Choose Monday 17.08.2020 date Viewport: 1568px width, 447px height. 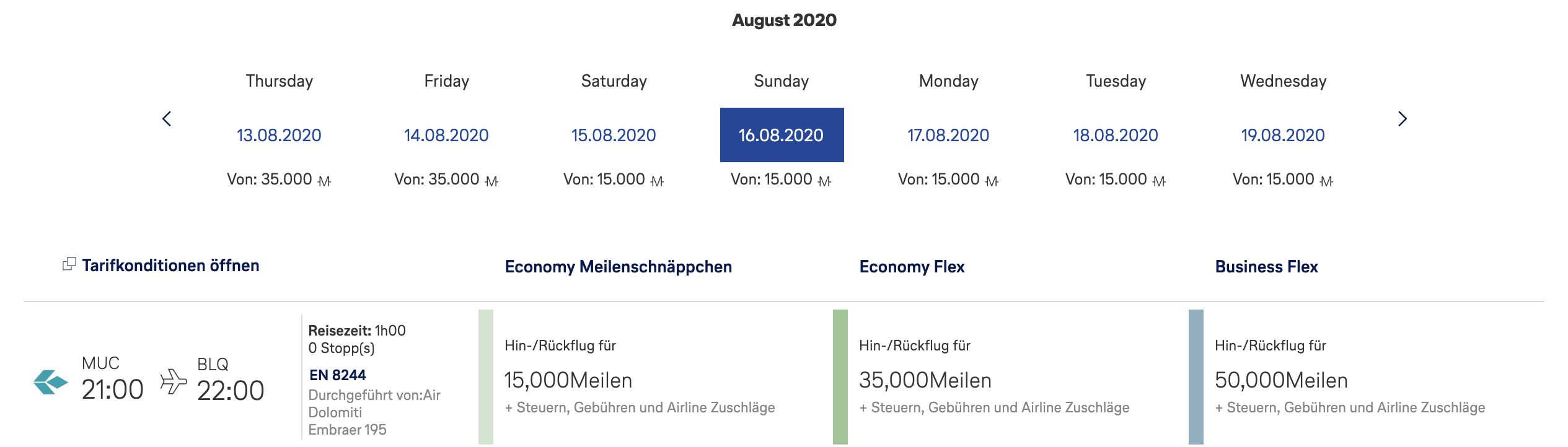tap(948, 135)
